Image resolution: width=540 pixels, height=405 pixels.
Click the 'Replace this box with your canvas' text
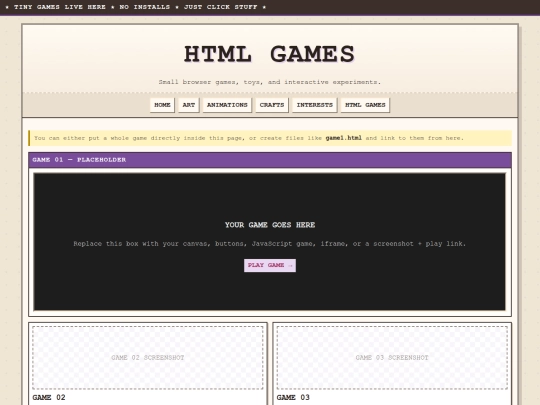(x=270, y=244)
